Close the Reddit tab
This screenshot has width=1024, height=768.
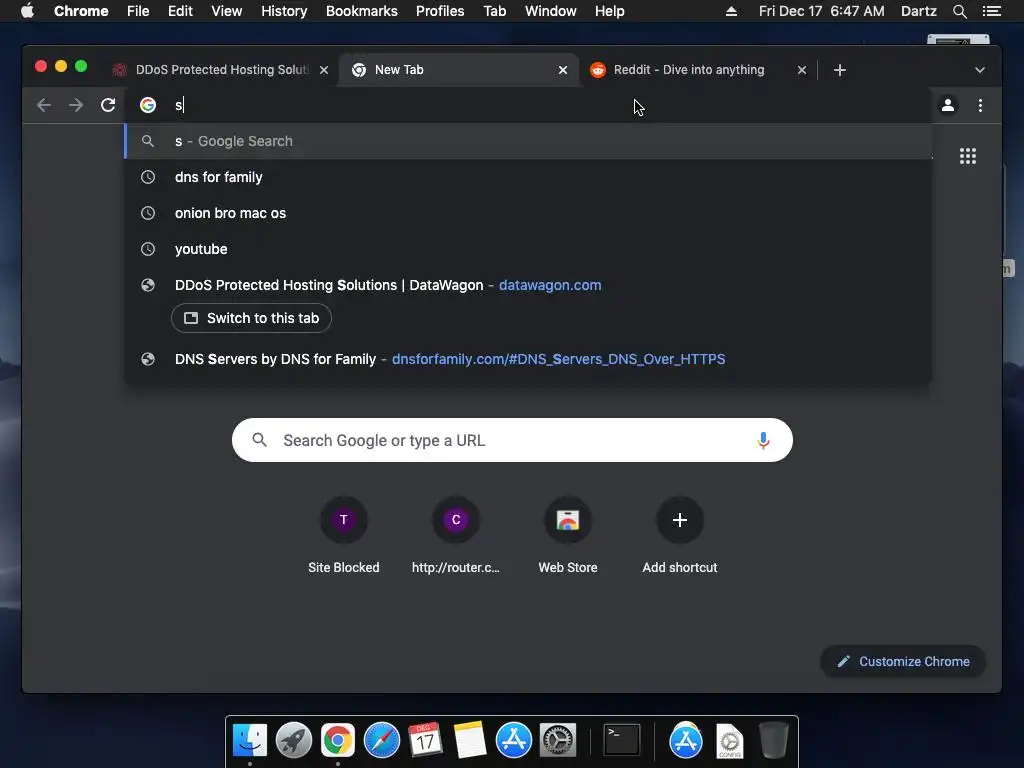pos(802,70)
